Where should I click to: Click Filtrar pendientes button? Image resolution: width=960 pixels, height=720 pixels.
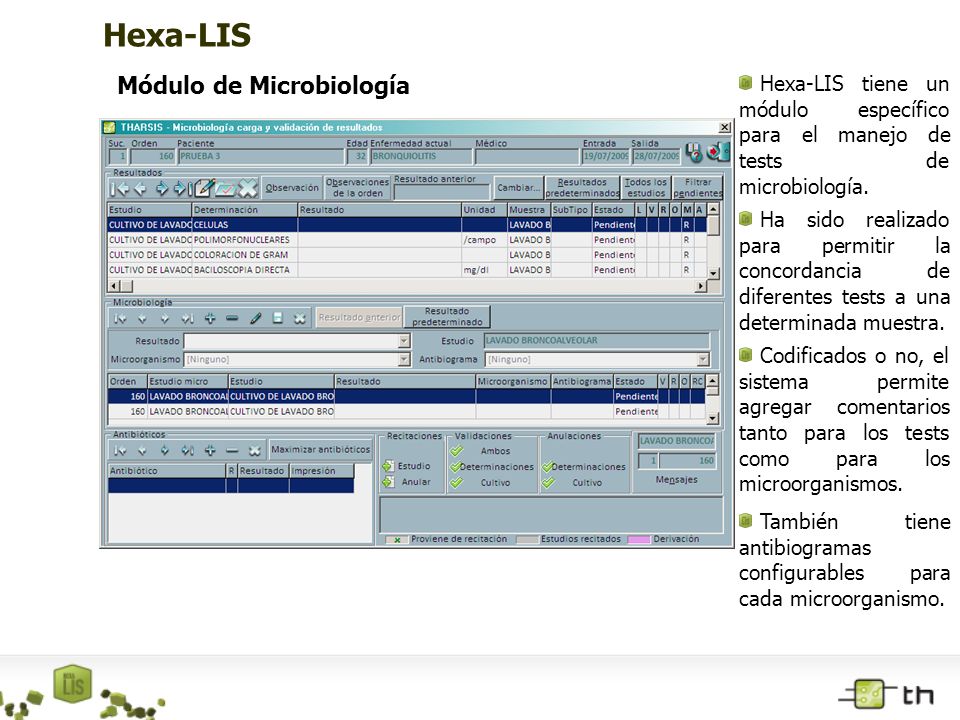698,188
